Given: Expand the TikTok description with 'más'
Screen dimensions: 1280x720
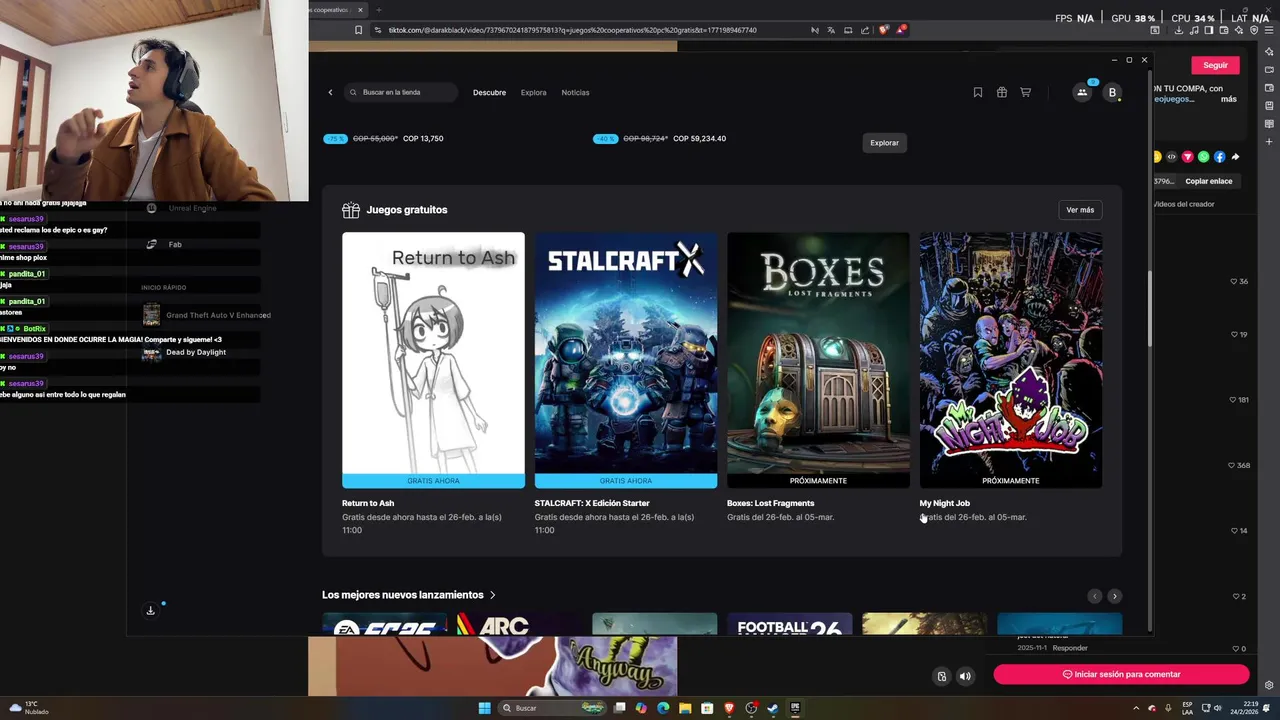Looking at the screenshot, I should [x=1228, y=99].
